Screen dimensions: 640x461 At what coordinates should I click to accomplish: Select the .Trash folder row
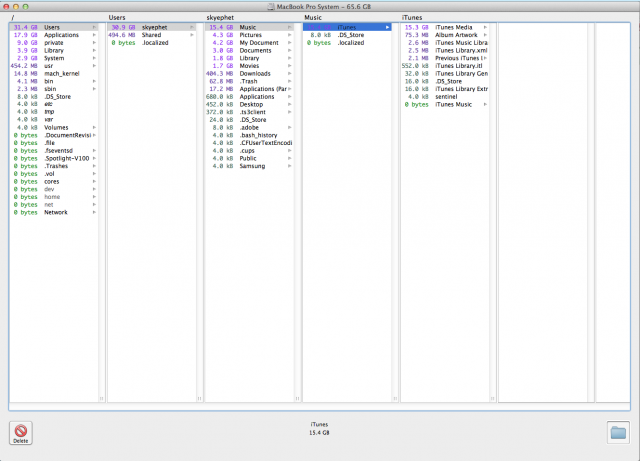pyautogui.click(x=249, y=81)
